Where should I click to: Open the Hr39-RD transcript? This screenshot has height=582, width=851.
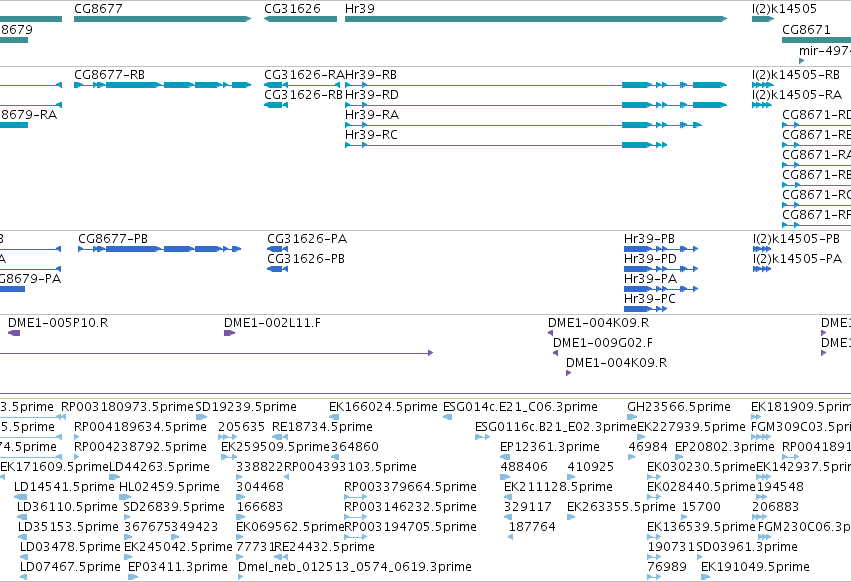coord(372,95)
